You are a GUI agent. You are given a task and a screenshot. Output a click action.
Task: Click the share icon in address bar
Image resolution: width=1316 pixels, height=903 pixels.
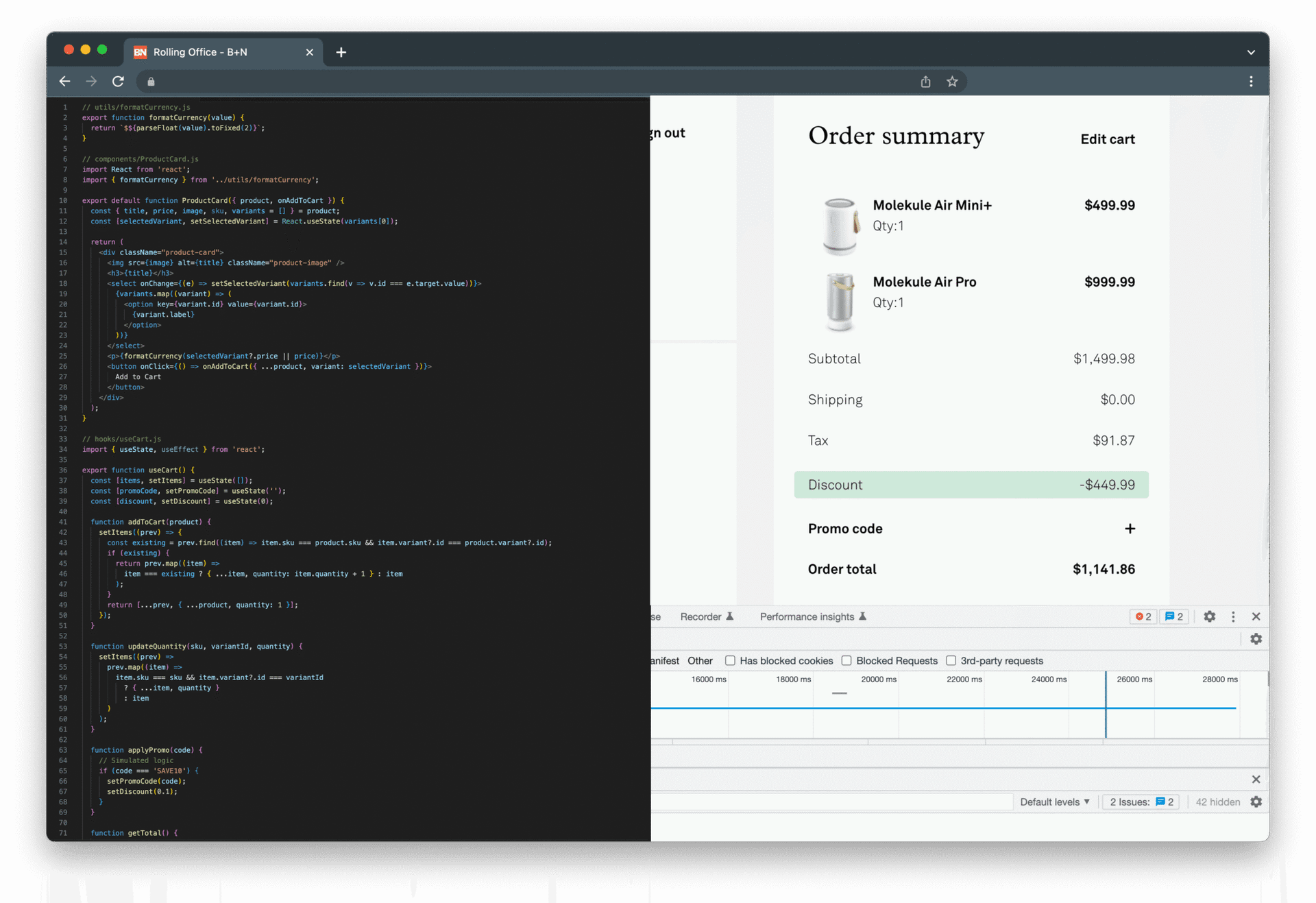(x=925, y=82)
